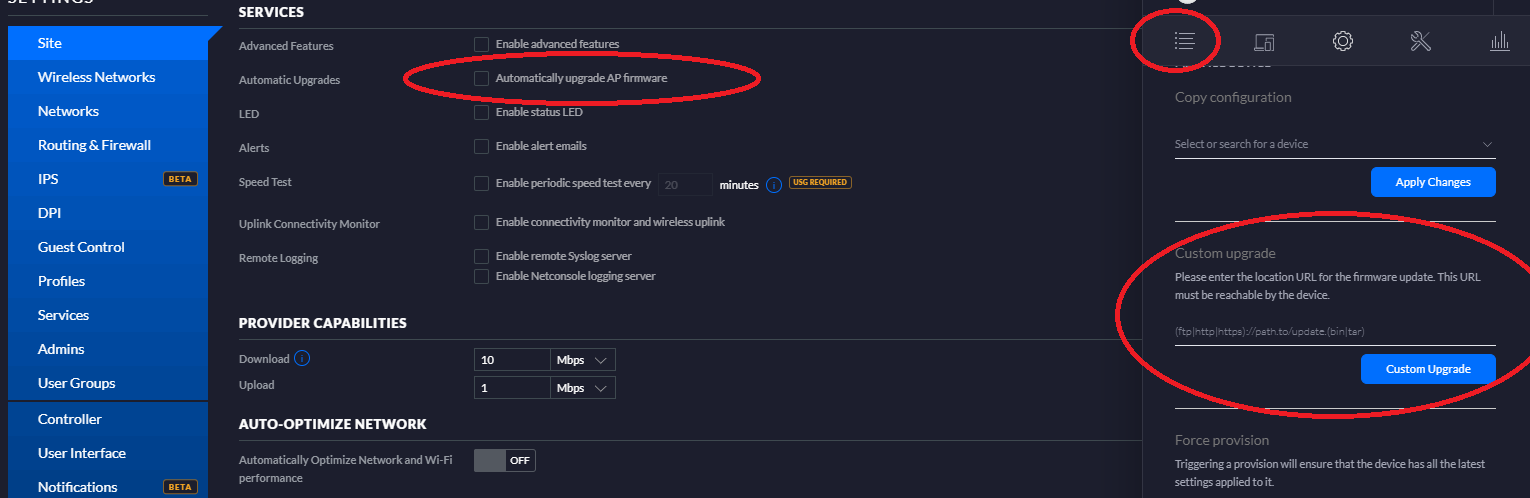The width and height of the screenshot is (1530, 498).
Task: Click the firmware update URL field
Action: coord(1335,331)
